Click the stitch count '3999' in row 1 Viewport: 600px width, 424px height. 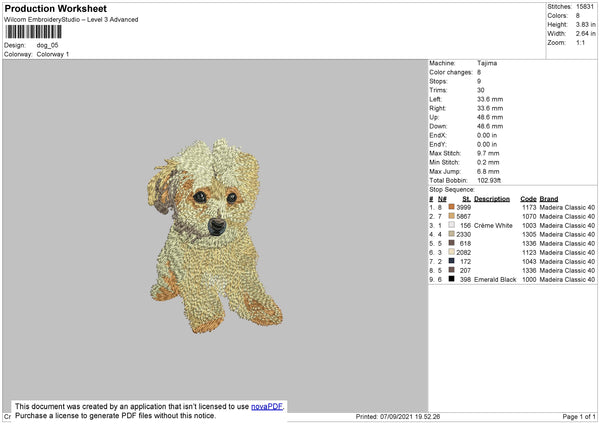tap(463, 207)
